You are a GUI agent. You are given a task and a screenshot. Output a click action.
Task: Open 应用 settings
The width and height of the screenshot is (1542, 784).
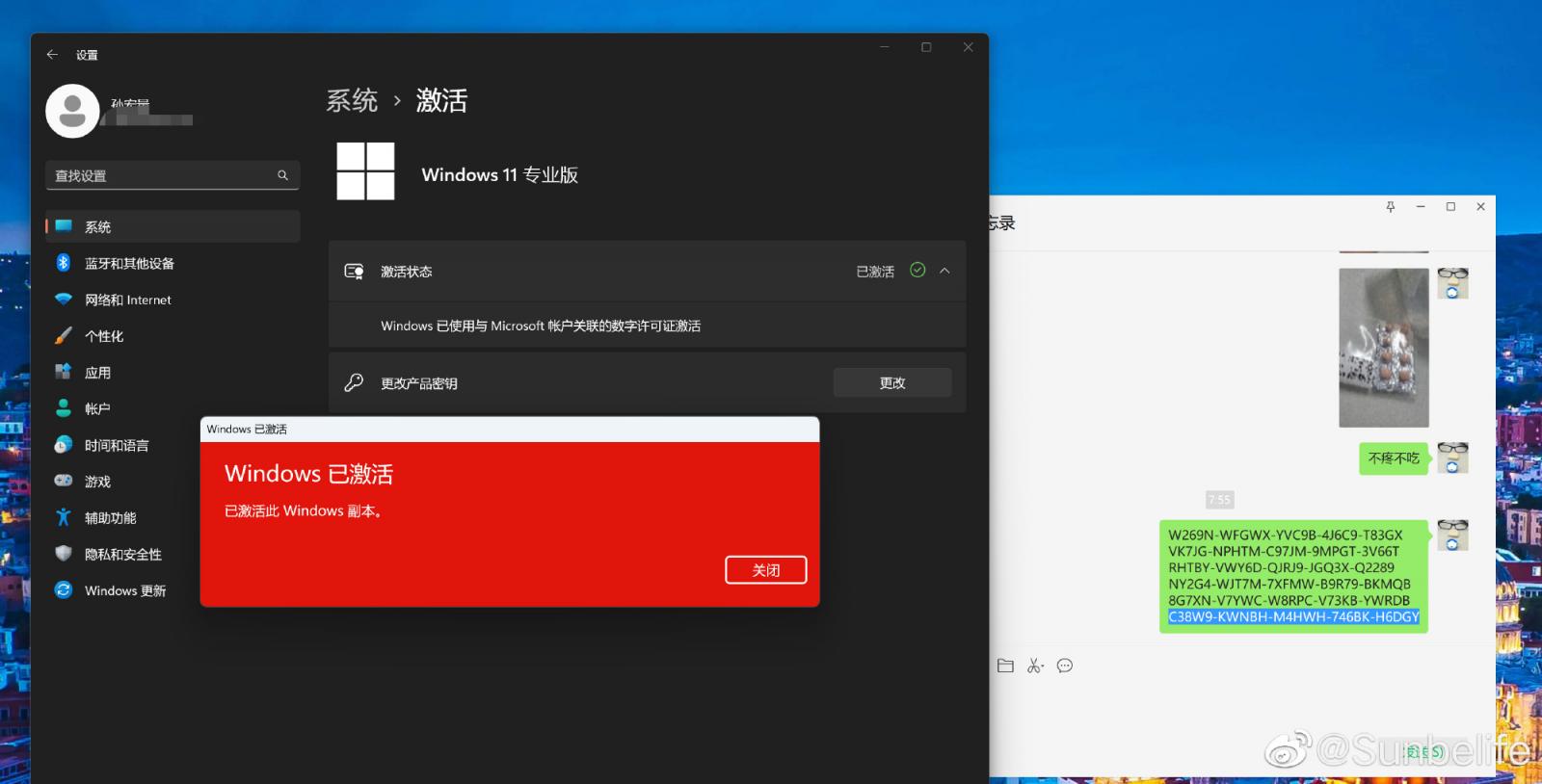(x=173, y=373)
